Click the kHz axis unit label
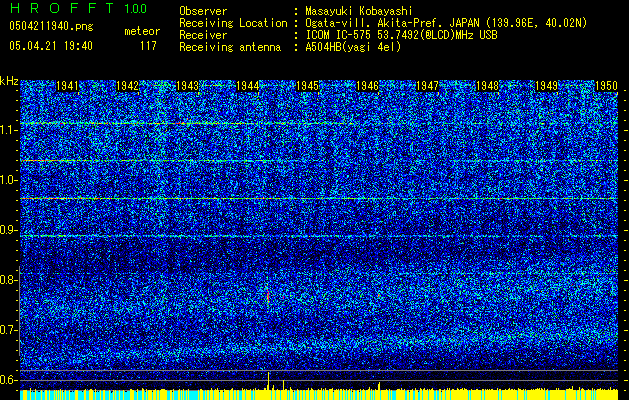 9,81
